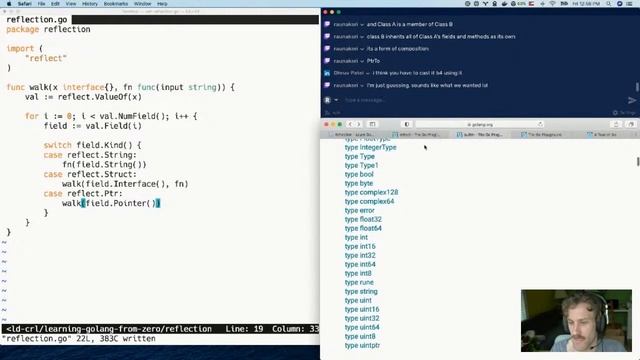The height and width of the screenshot is (360, 640).
Task: Go forward in the Safari window
Action: pyautogui.click(x=359, y=124)
